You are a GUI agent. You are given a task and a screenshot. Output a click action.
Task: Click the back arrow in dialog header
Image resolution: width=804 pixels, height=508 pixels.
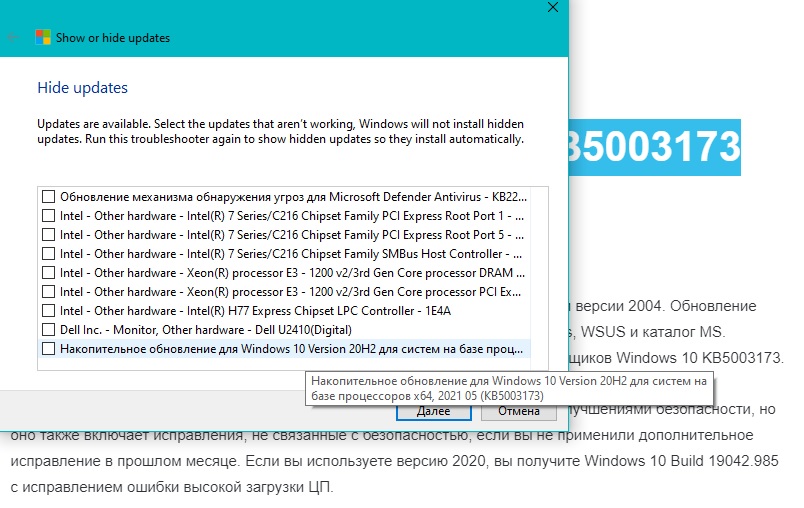click(x=13, y=37)
